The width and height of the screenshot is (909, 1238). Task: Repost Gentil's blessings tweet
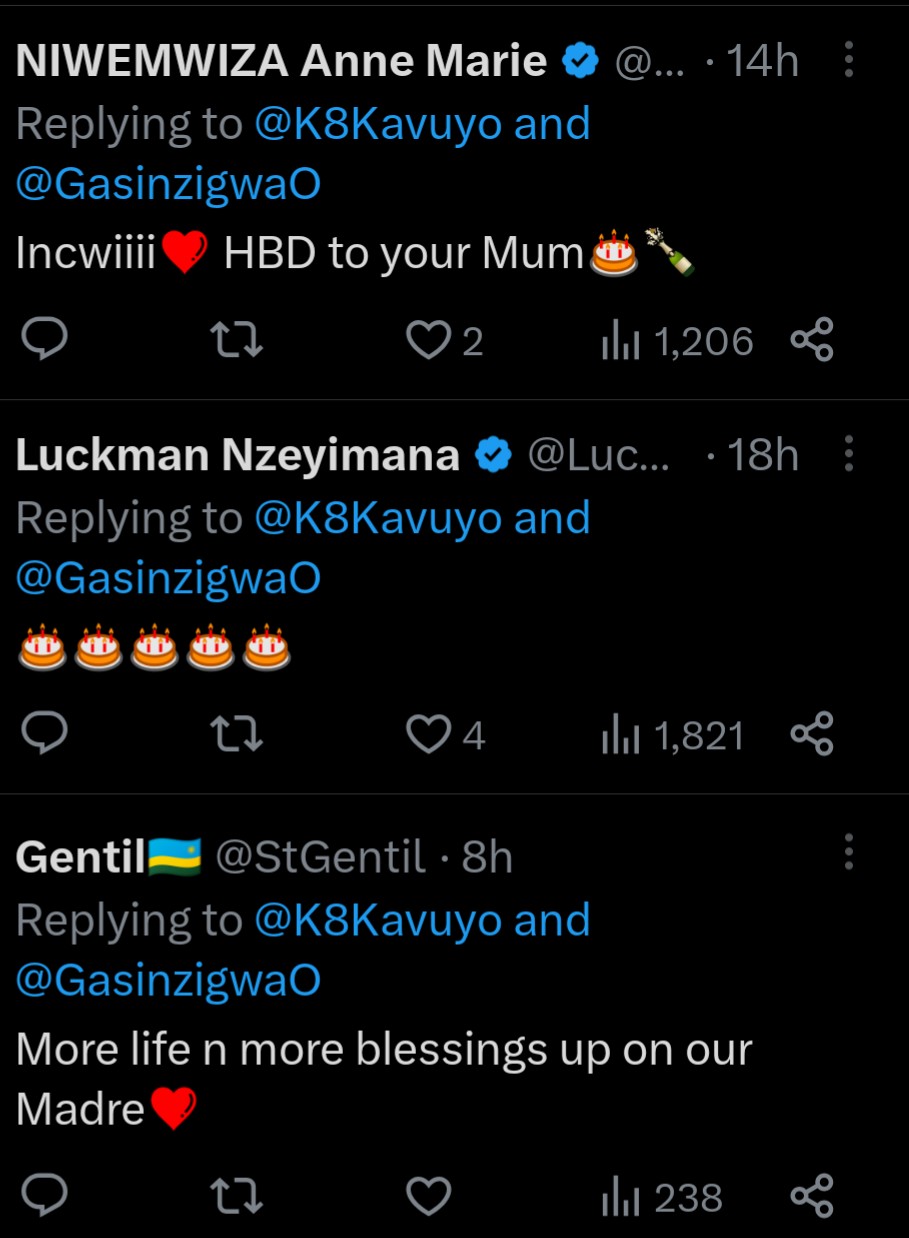(240, 1197)
